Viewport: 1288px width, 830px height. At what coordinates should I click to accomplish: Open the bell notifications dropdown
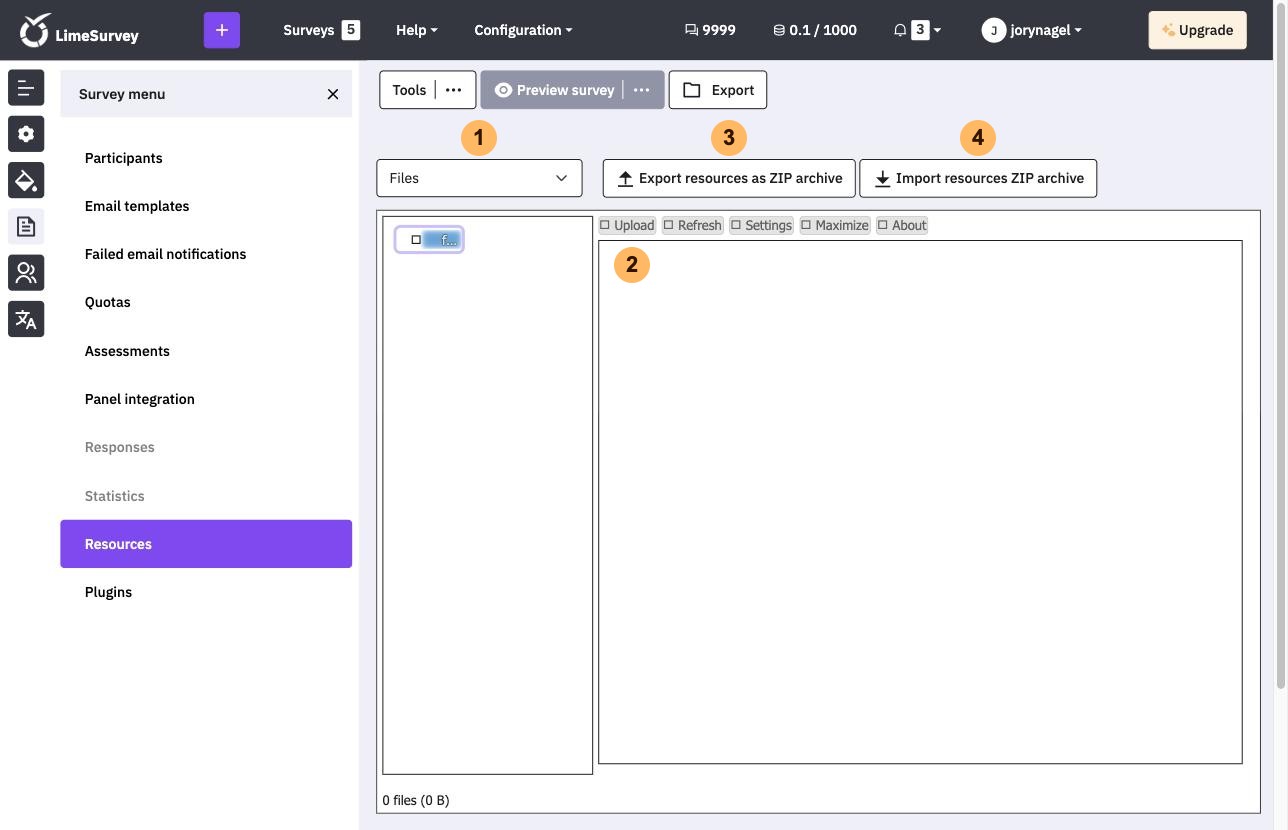(917, 30)
